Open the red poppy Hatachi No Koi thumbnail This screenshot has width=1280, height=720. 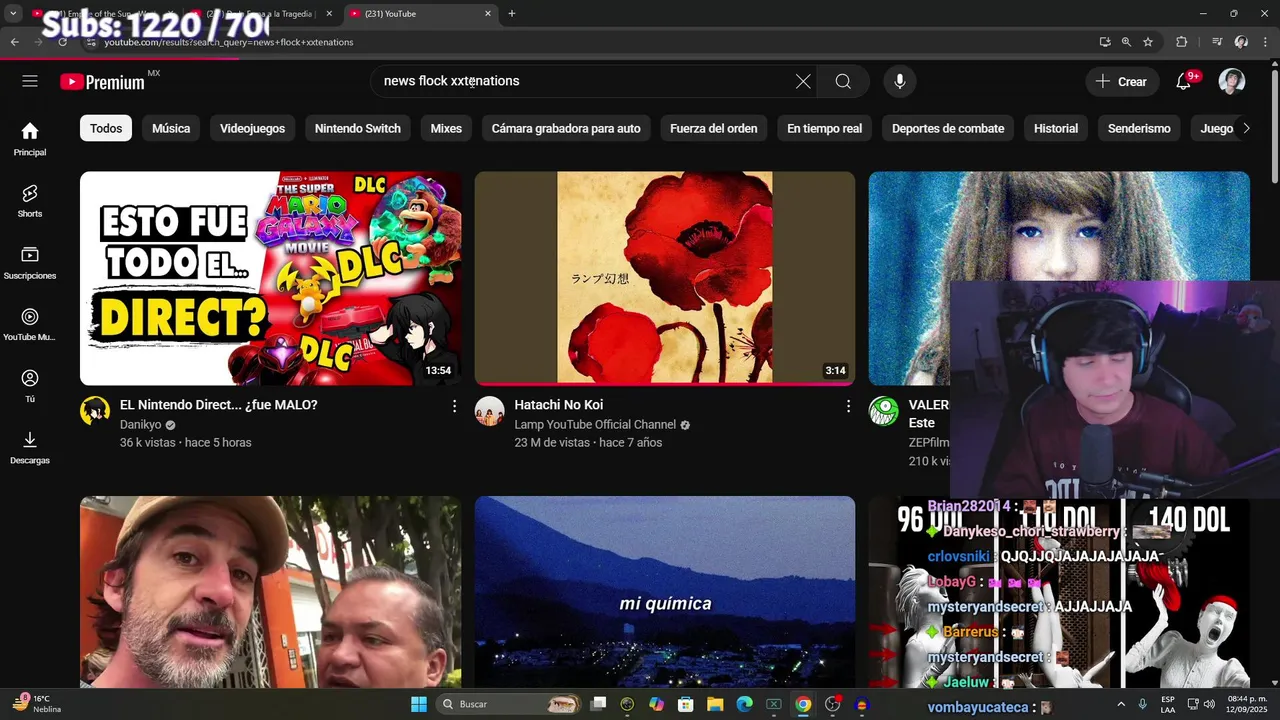(x=665, y=278)
